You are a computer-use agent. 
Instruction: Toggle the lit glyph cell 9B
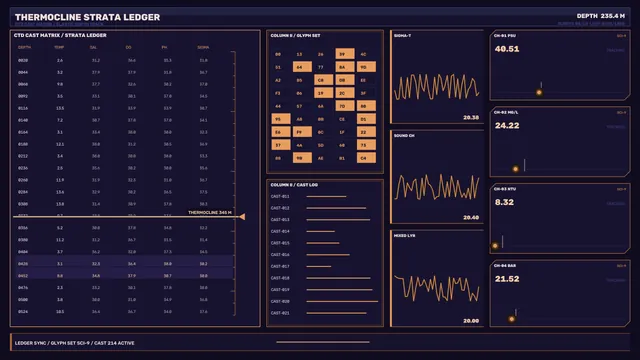click(x=302, y=158)
